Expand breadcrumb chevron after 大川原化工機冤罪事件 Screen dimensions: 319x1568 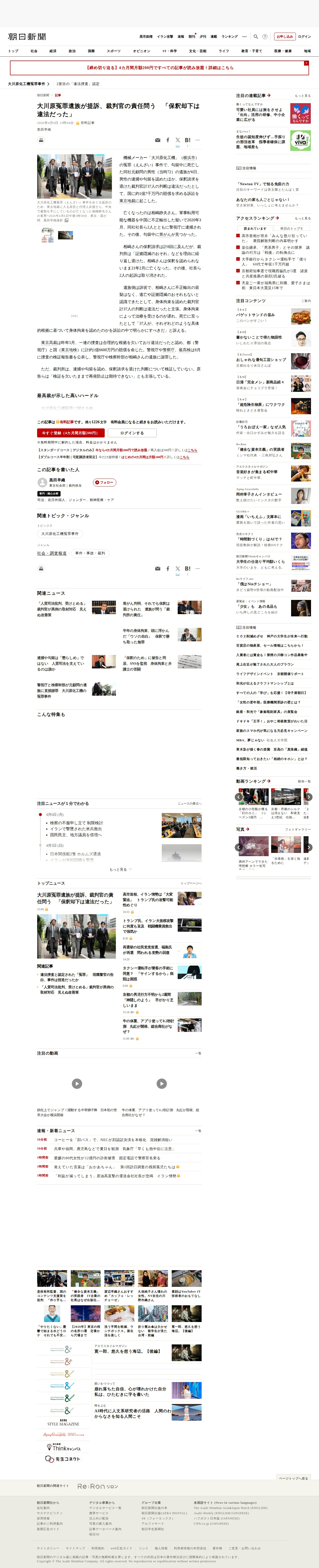48,84
